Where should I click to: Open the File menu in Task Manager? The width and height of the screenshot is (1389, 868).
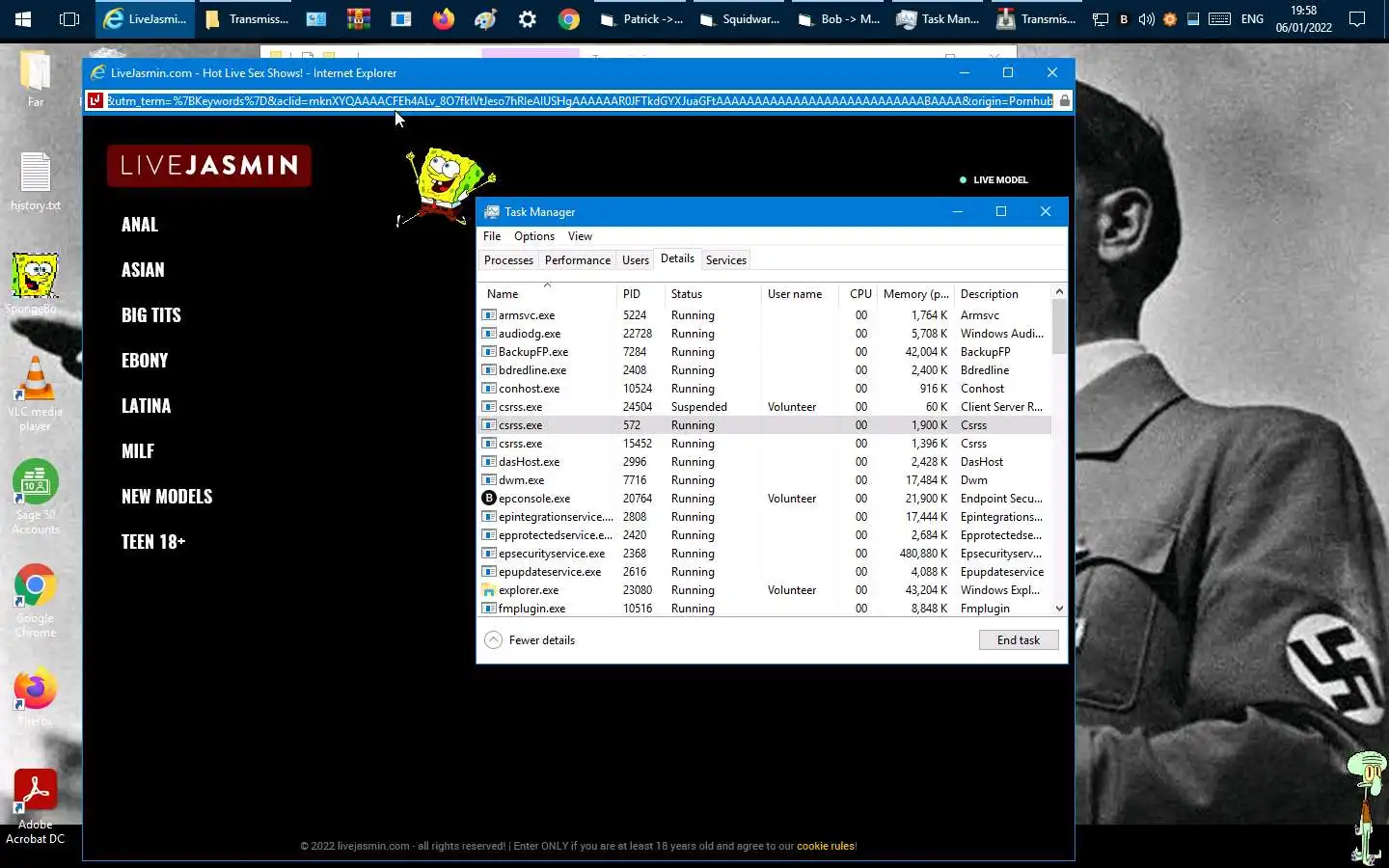[492, 236]
